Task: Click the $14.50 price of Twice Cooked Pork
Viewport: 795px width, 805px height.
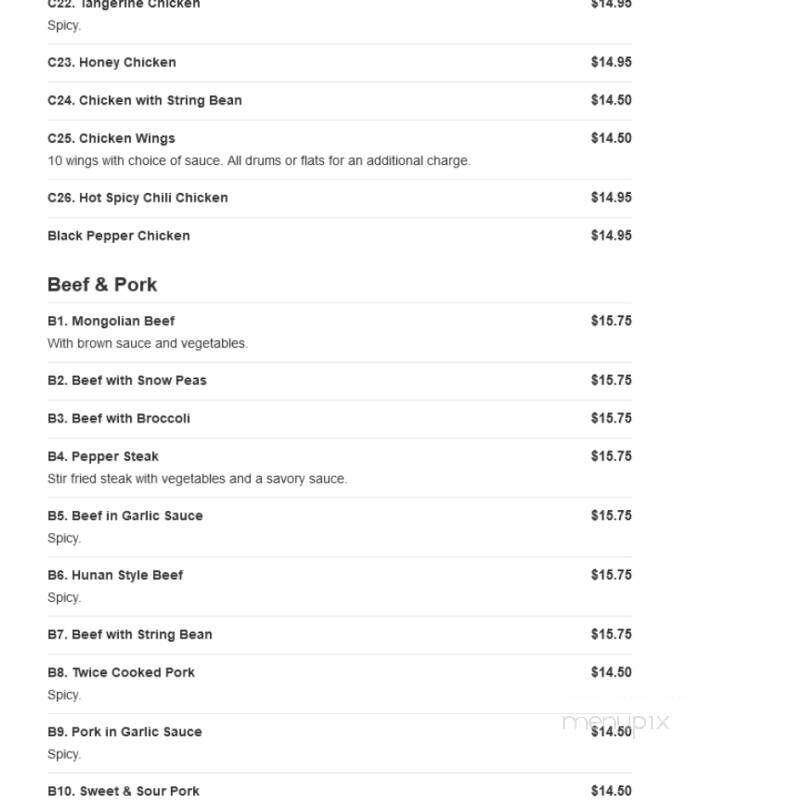Action: [611, 673]
